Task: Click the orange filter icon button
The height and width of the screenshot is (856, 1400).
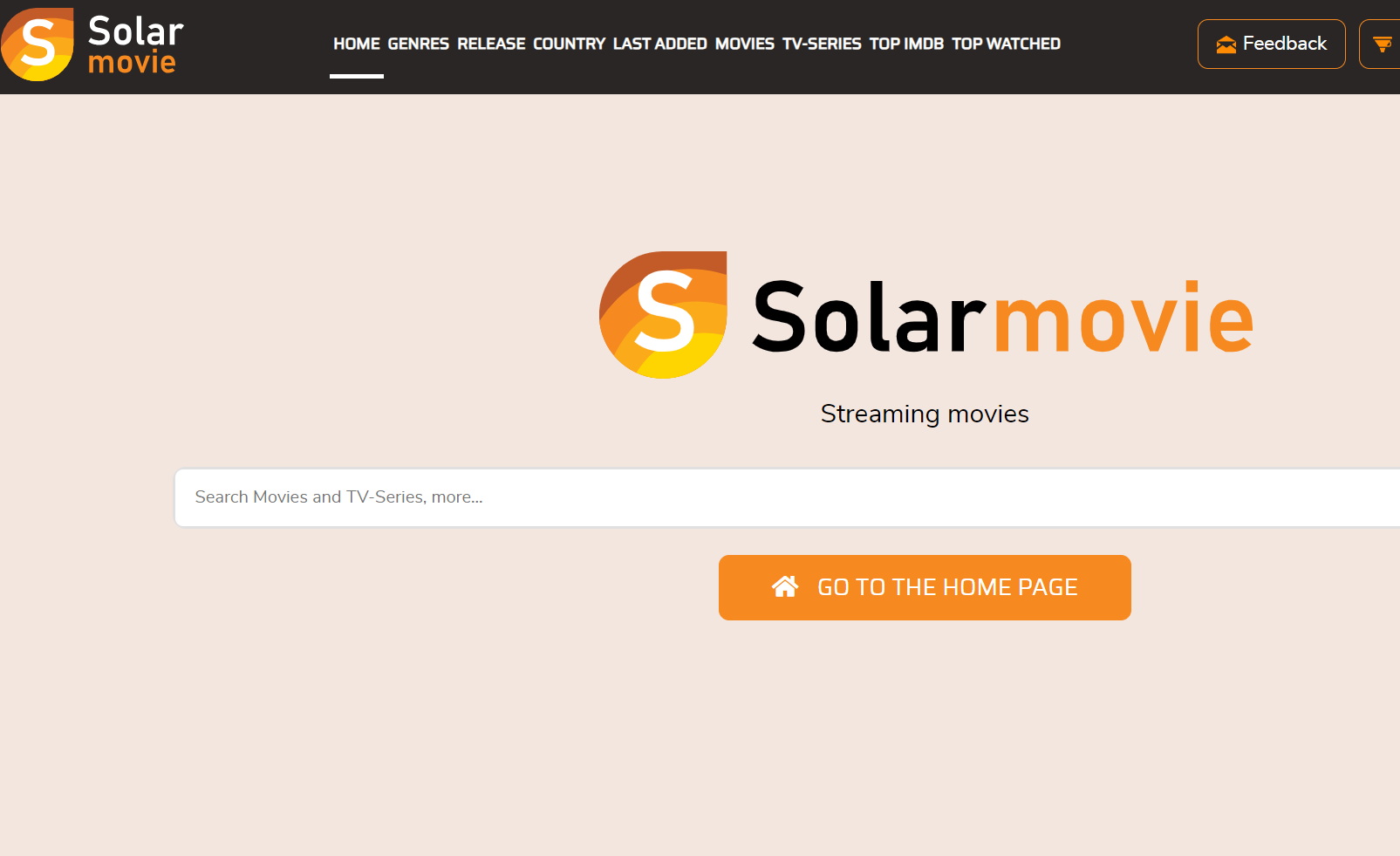Action: pos(1381,44)
